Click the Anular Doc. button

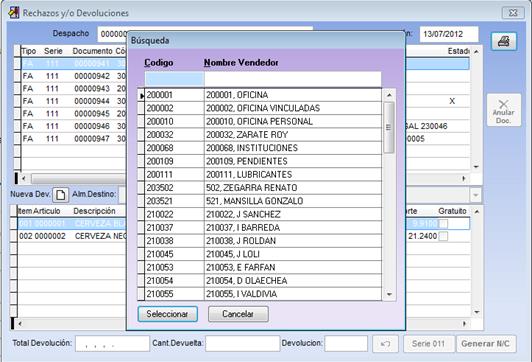pyautogui.click(x=504, y=110)
